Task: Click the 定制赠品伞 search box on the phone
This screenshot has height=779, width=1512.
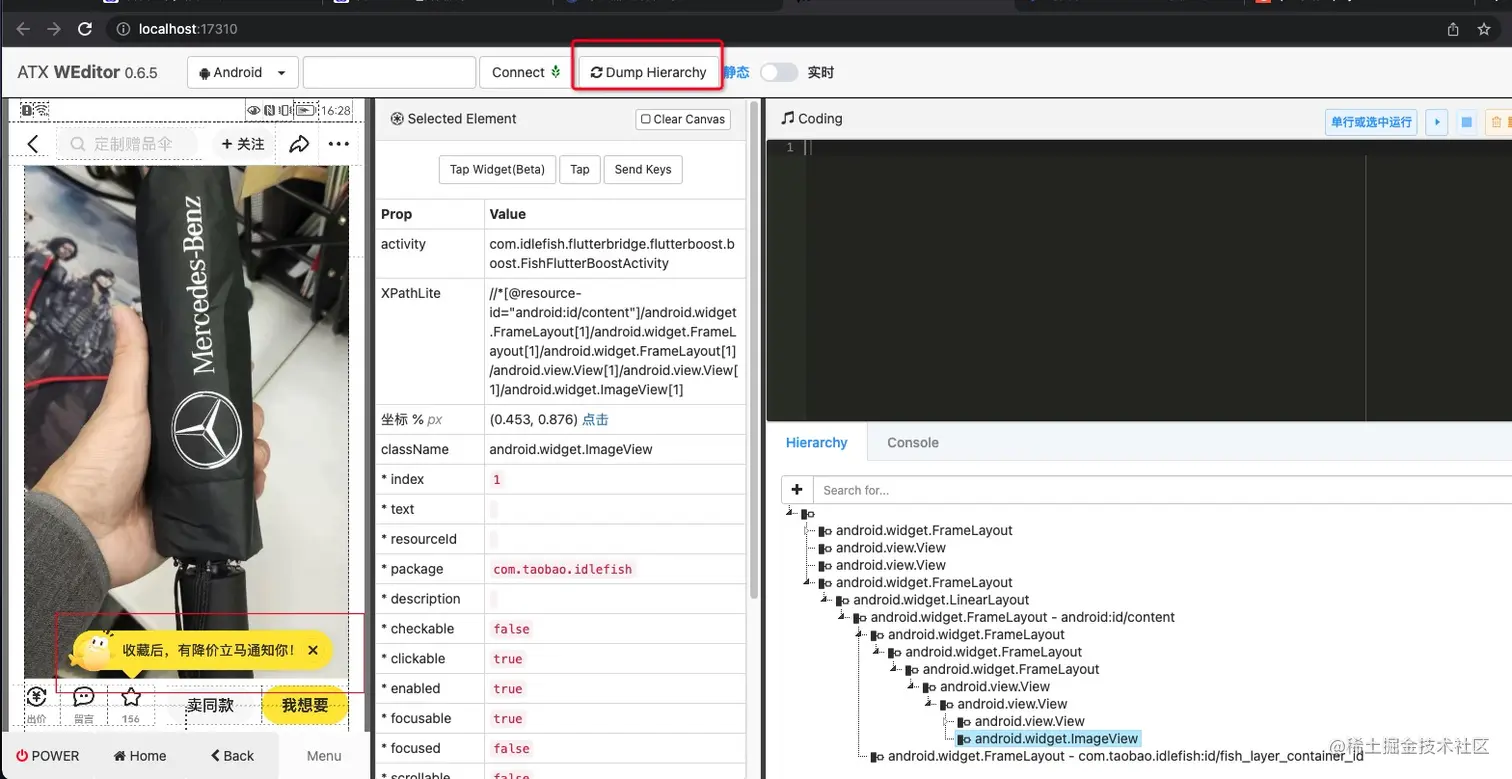Action: pyautogui.click(x=126, y=144)
